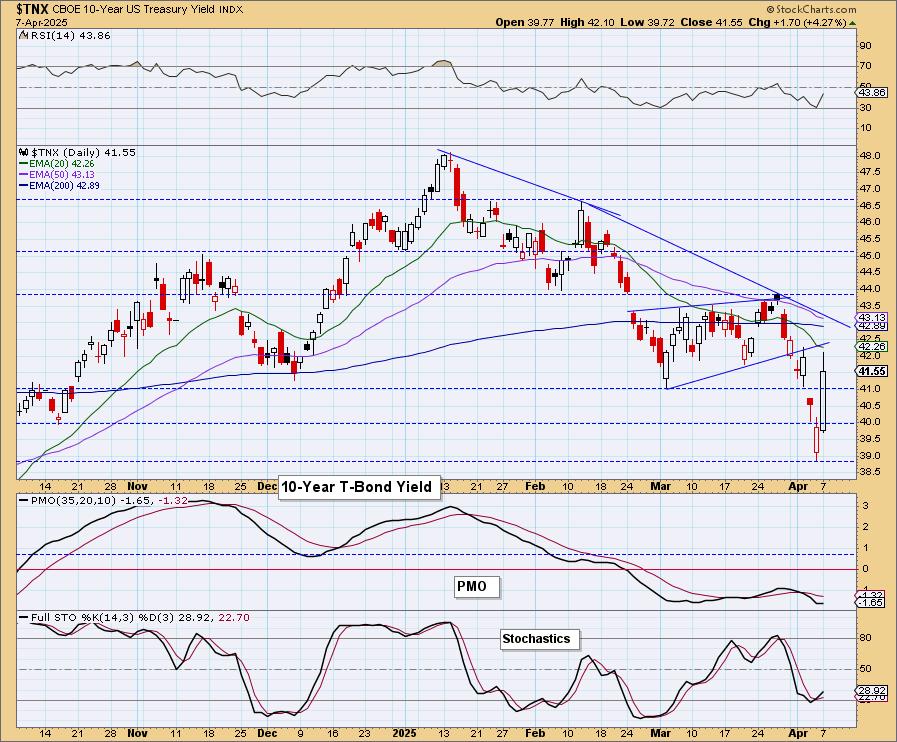This screenshot has height=742, width=897.
Task: Click the candlestick icon beside the $TNX (Daily) legend
Action: [24, 153]
